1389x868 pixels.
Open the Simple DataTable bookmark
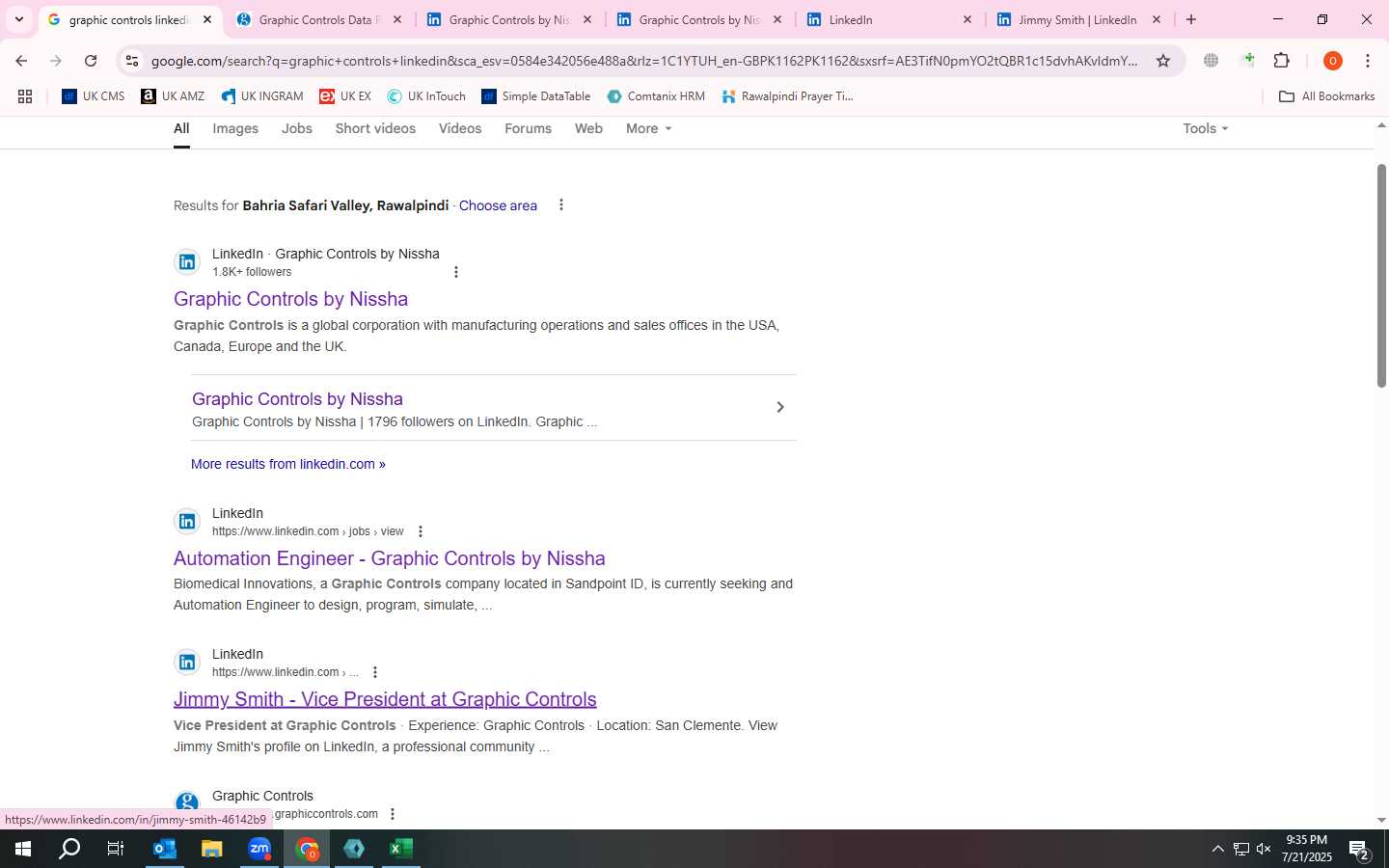[536, 96]
